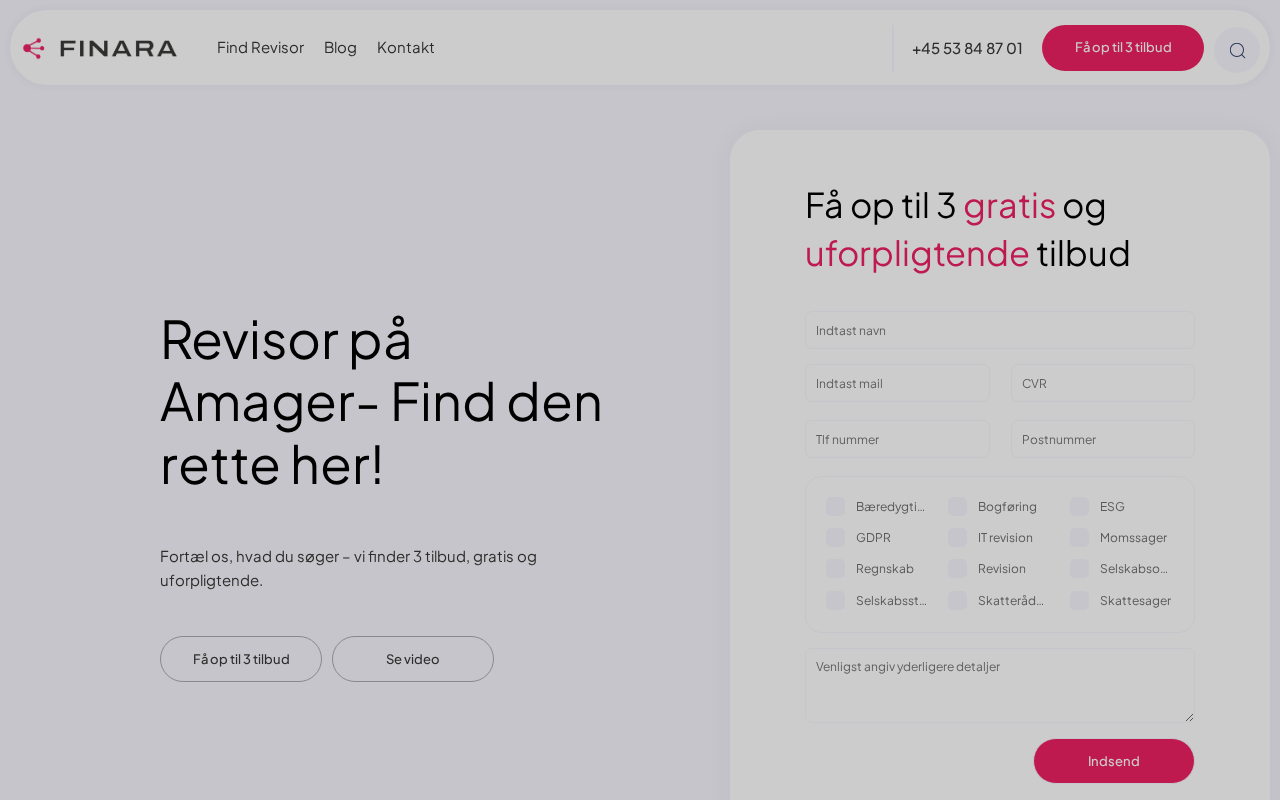Screen dimensions: 1280x800
Task: Select the CVR input field
Action: (1103, 383)
